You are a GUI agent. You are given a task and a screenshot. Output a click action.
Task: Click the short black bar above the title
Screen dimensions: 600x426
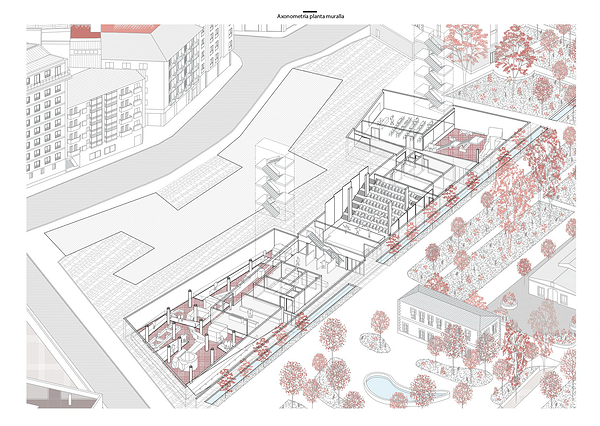[x=309, y=10]
